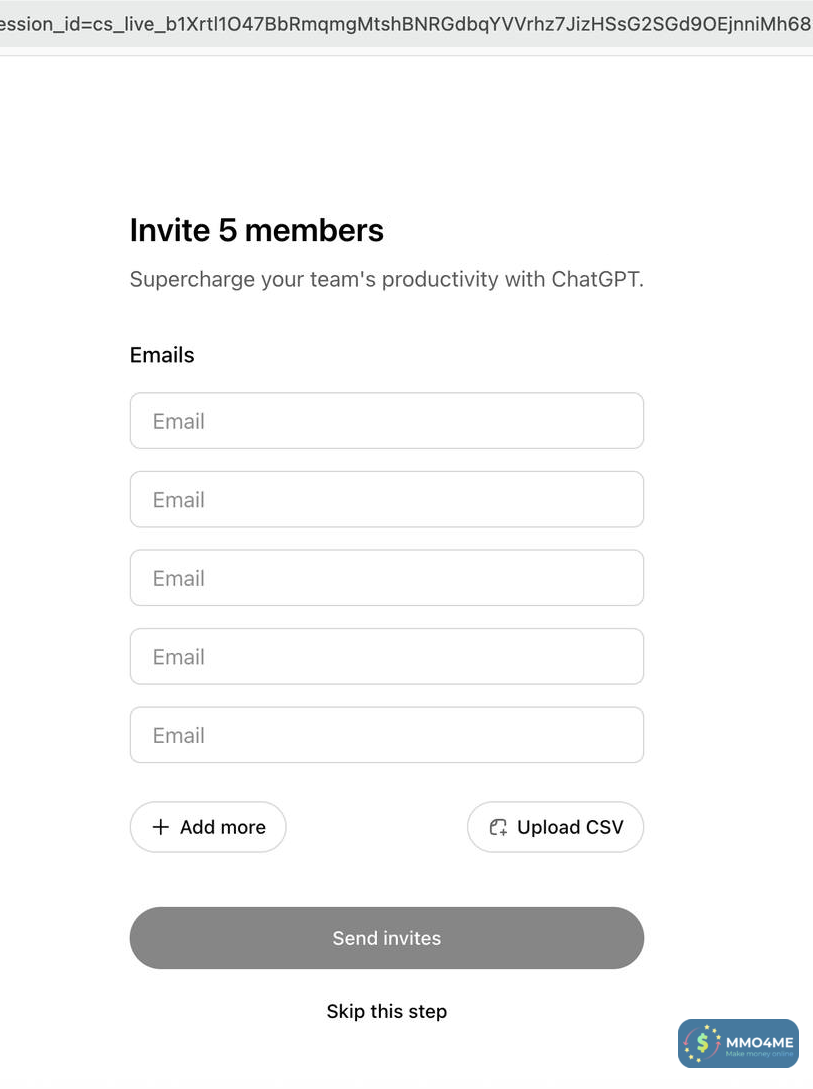Click the plus icon beside Add more
The height and width of the screenshot is (1089, 813).
click(x=160, y=827)
